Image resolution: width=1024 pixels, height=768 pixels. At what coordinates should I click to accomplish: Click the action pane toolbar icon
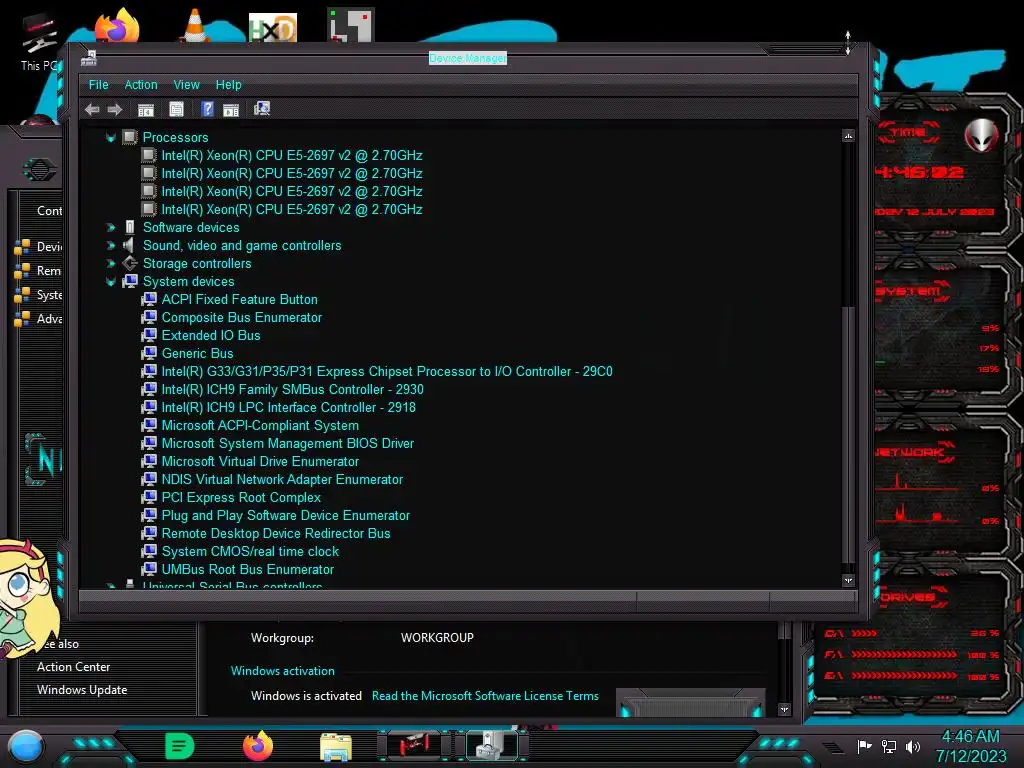(231, 110)
